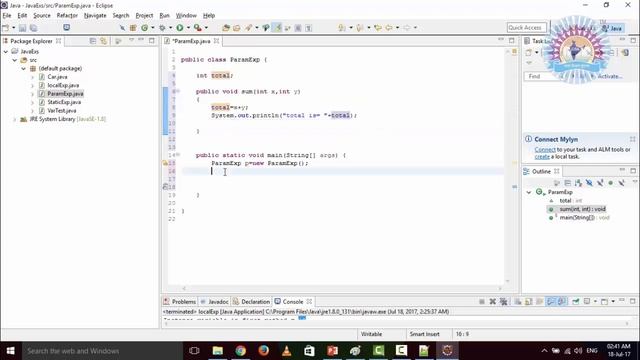Click the create link for local task
This screenshot has width=640, height=360.
click(x=542, y=157)
